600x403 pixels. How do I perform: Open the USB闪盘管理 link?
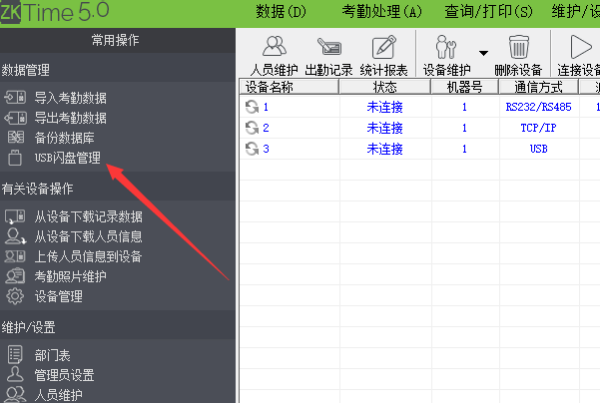68,158
